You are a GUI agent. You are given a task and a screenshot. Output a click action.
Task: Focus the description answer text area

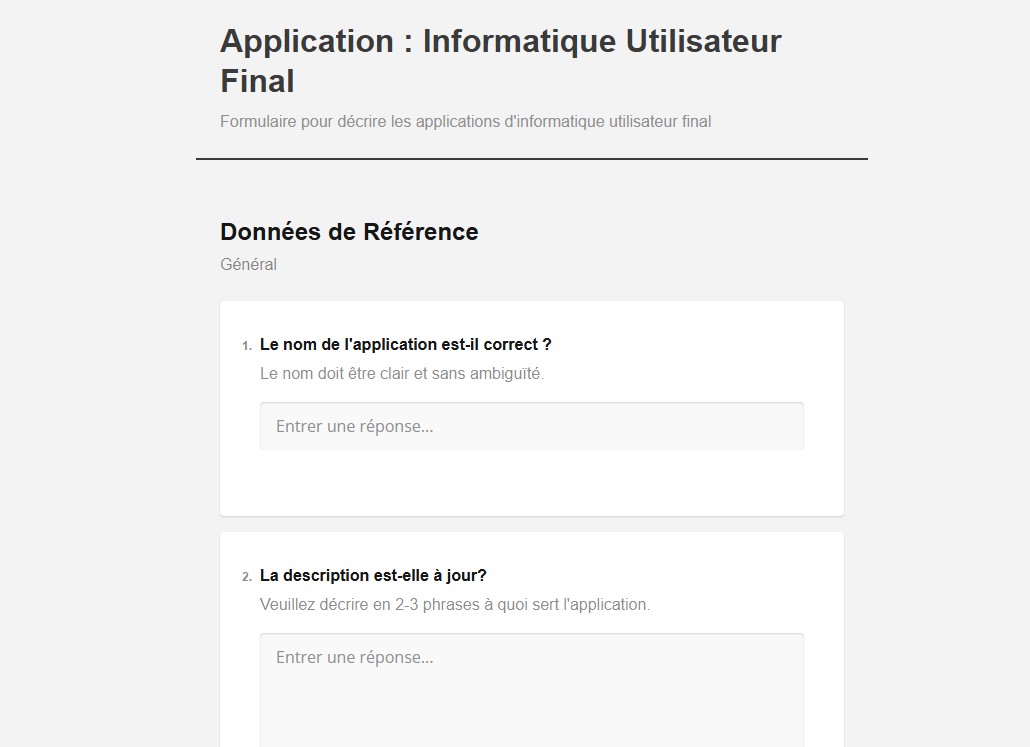531,690
